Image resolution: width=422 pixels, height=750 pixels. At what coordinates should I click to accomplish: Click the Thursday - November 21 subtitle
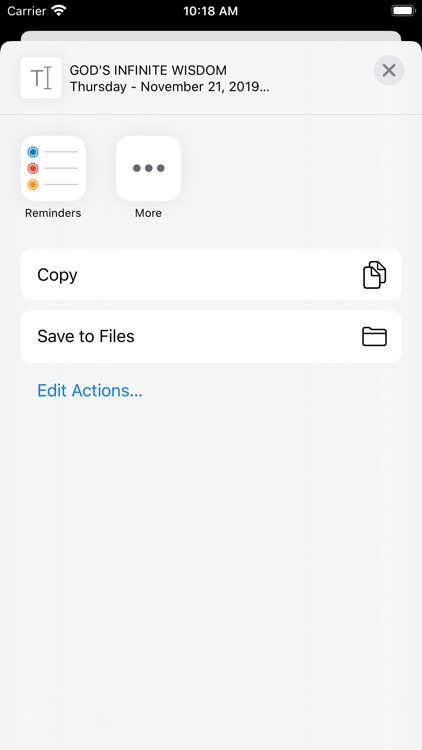[x=169, y=87]
